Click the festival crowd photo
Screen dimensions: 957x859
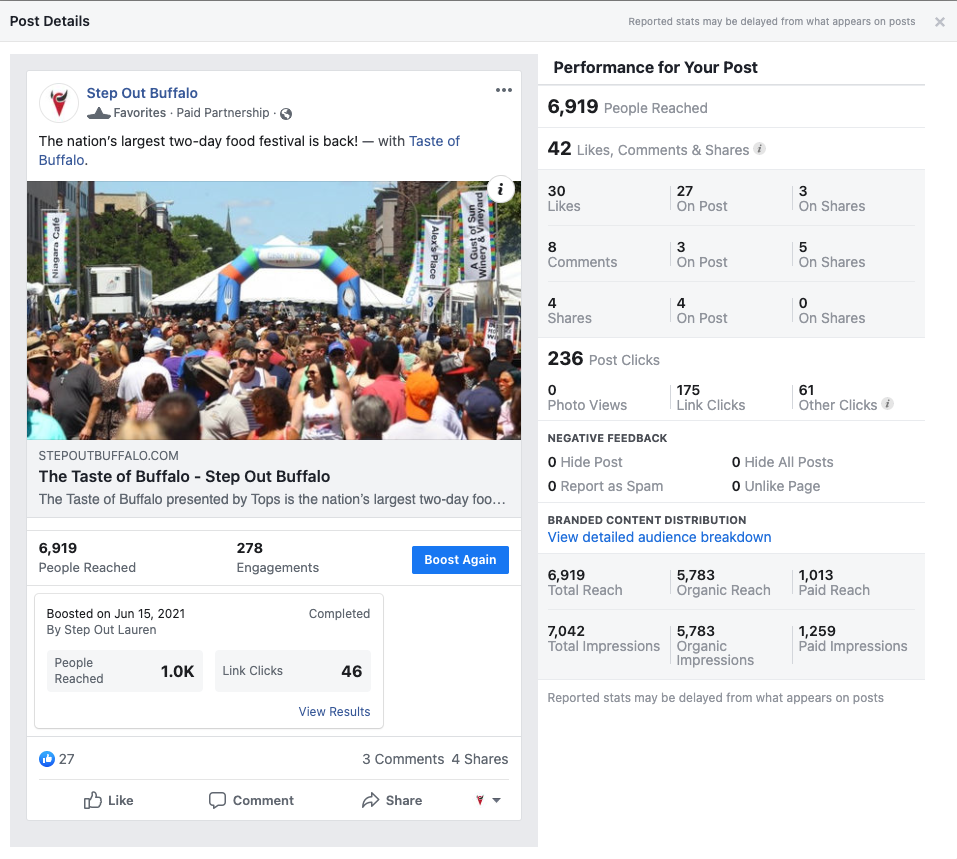click(x=273, y=310)
